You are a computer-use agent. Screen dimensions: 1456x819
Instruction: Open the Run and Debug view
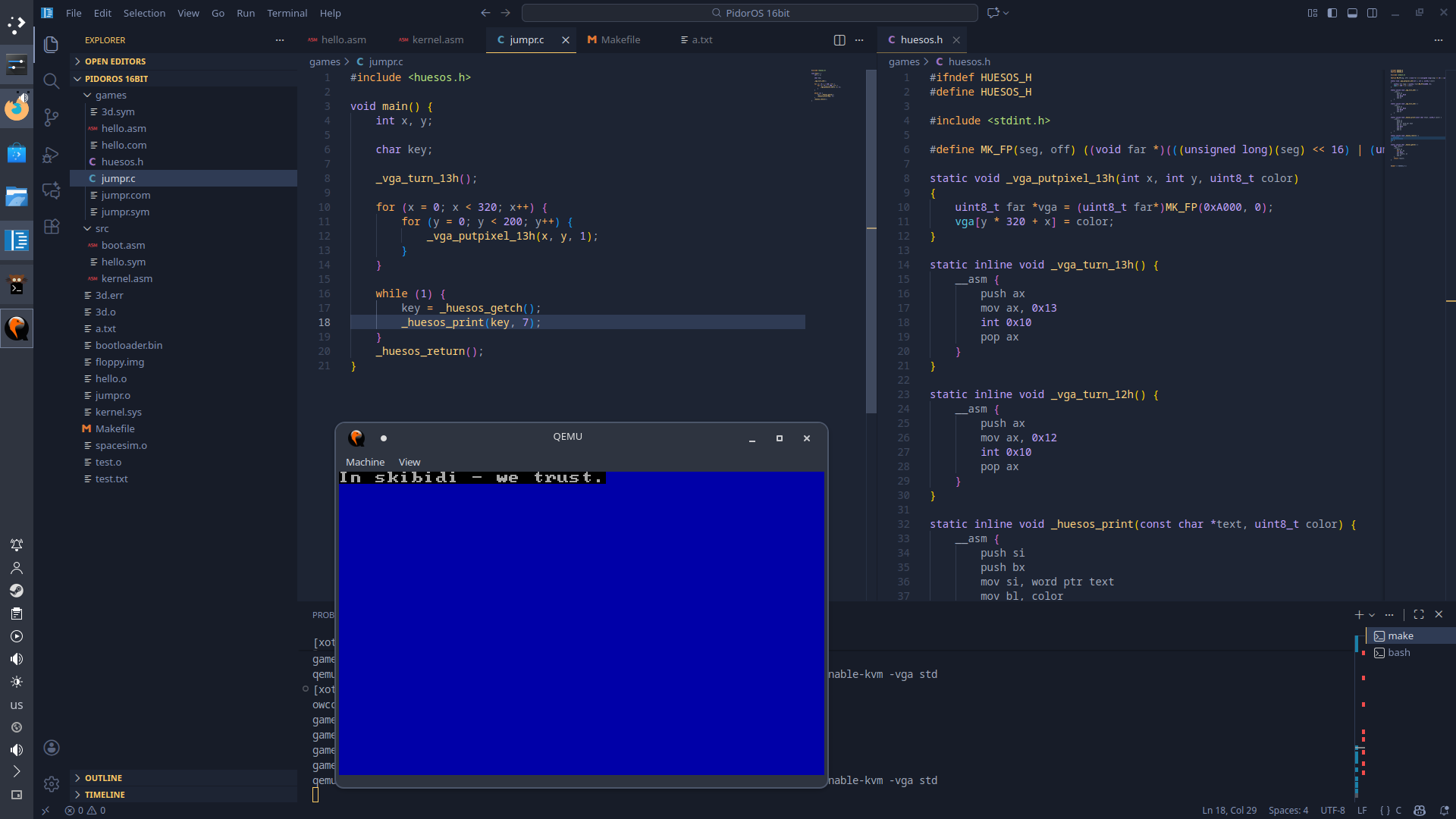[50, 155]
